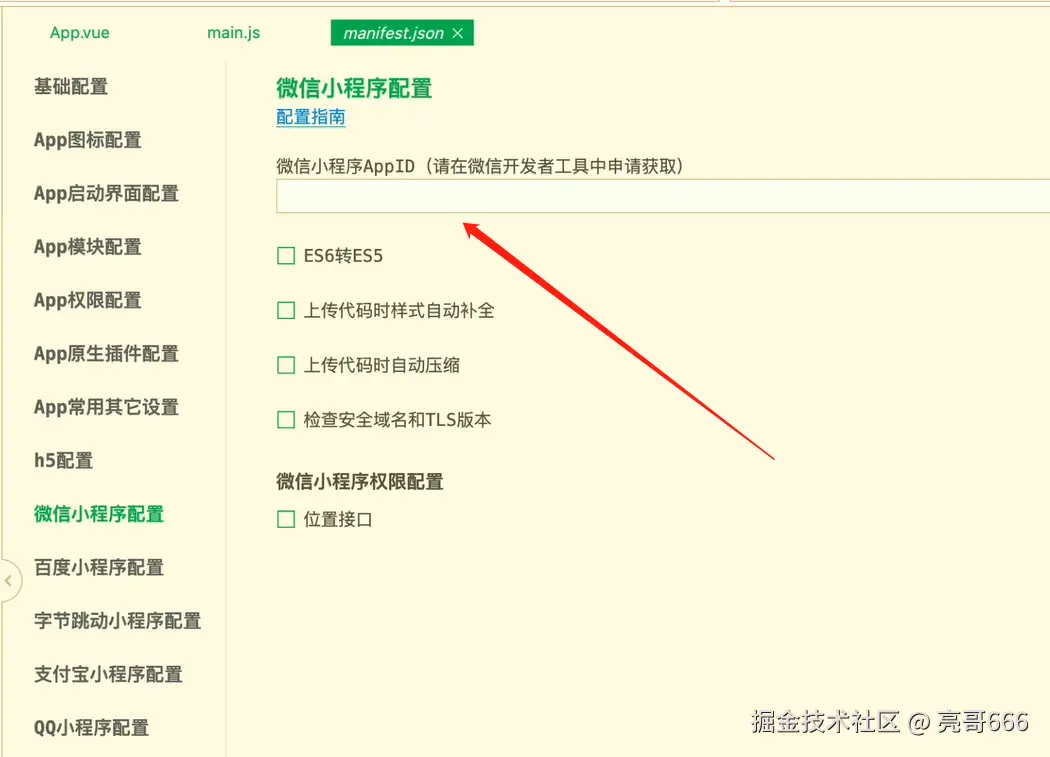
Task: Show App权限配置 page
Action: (x=88, y=300)
